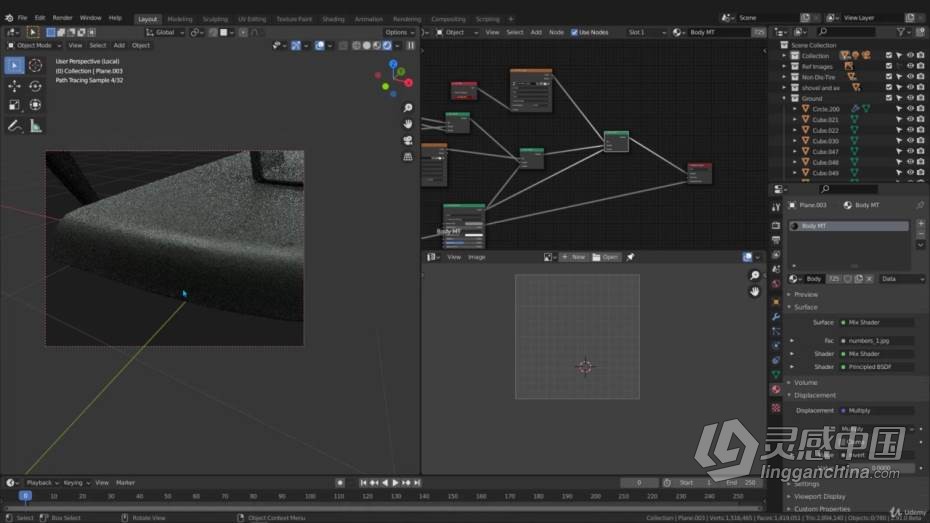The height and width of the screenshot is (523, 930).
Task: Add a new material slot
Action: tap(921, 224)
